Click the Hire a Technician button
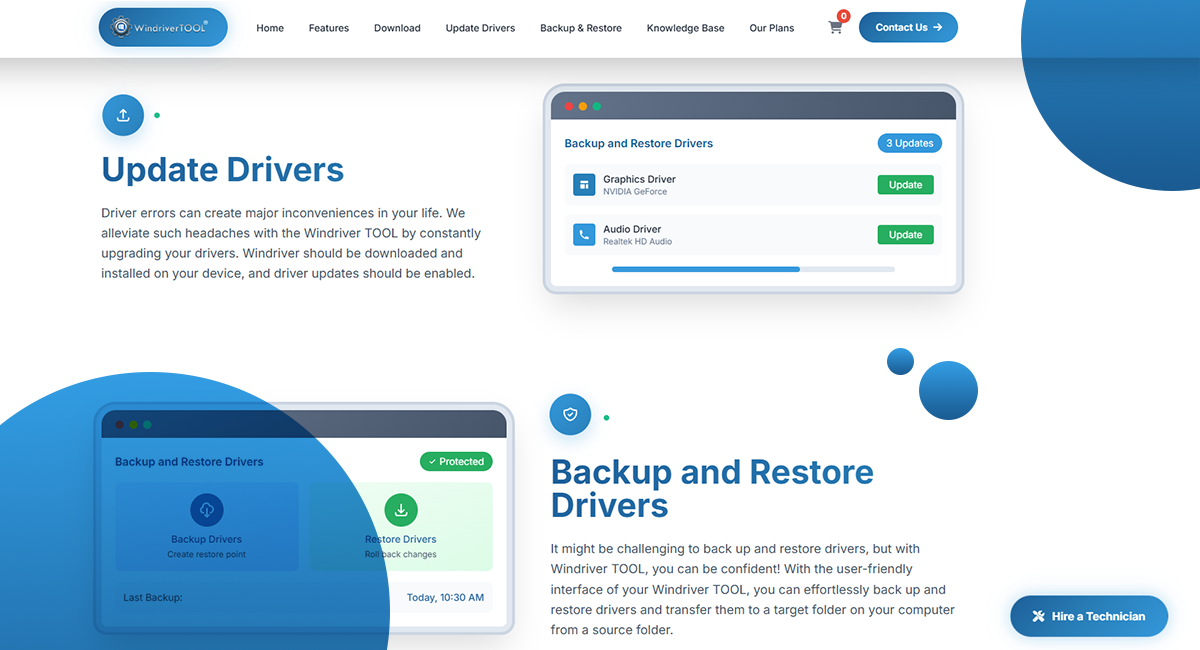 click(1089, 616)
